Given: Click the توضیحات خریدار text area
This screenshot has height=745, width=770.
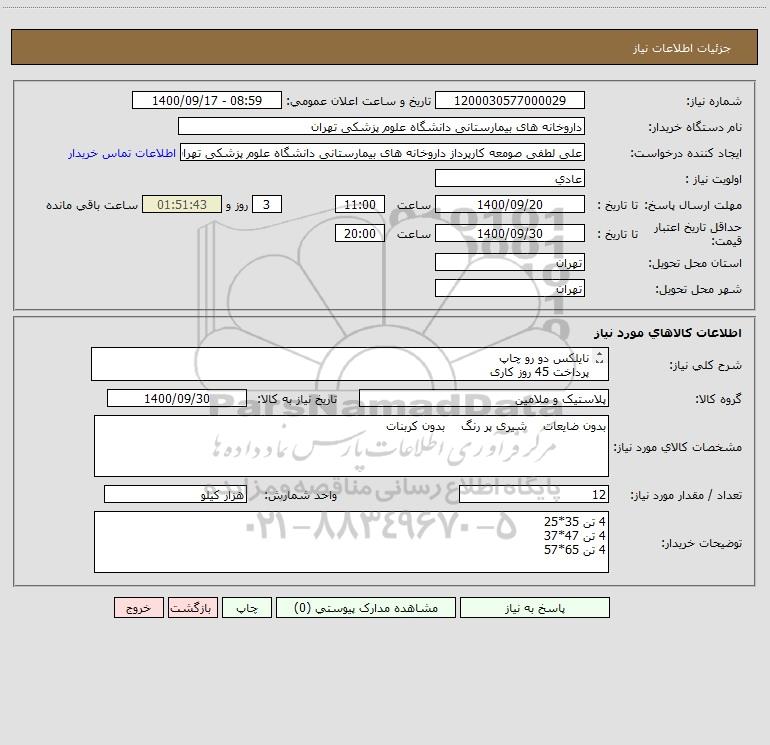Looking at the screenshot, I should click(x=351, y=542).
